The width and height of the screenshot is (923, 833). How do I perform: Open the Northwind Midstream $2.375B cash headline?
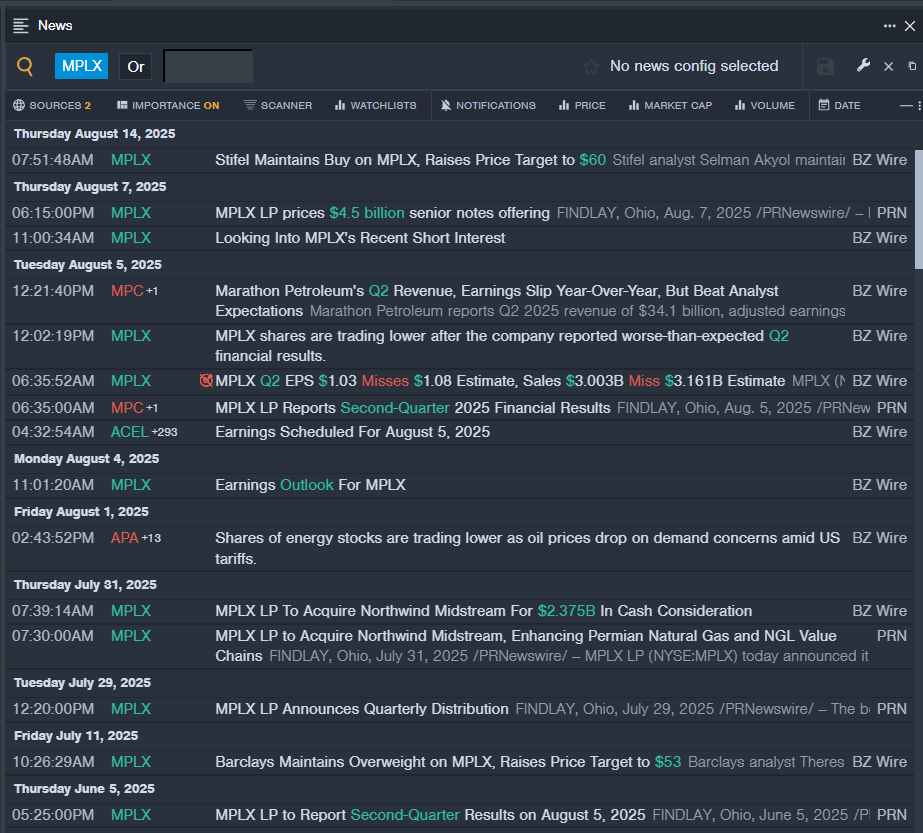point(484,611)
